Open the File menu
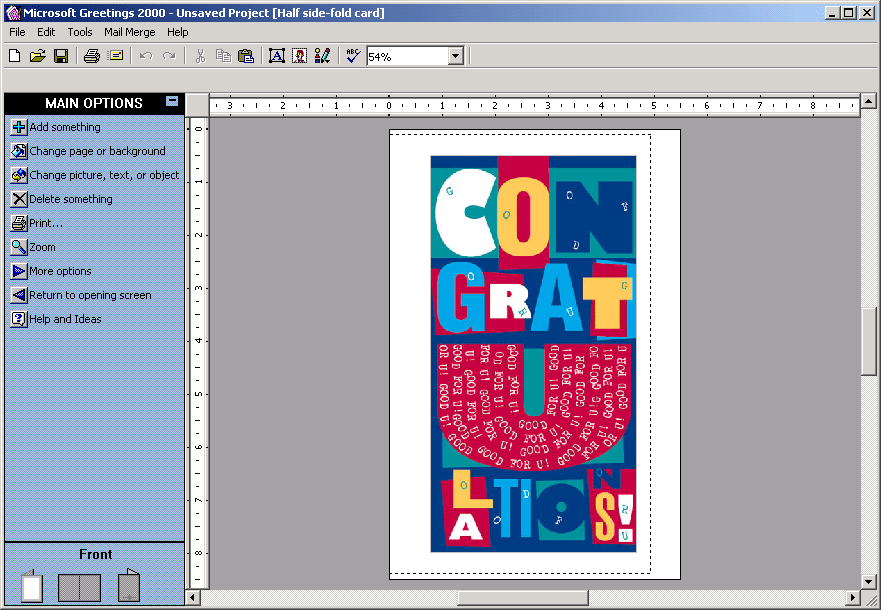Screen dimensions: 881x610 (17, 32)
